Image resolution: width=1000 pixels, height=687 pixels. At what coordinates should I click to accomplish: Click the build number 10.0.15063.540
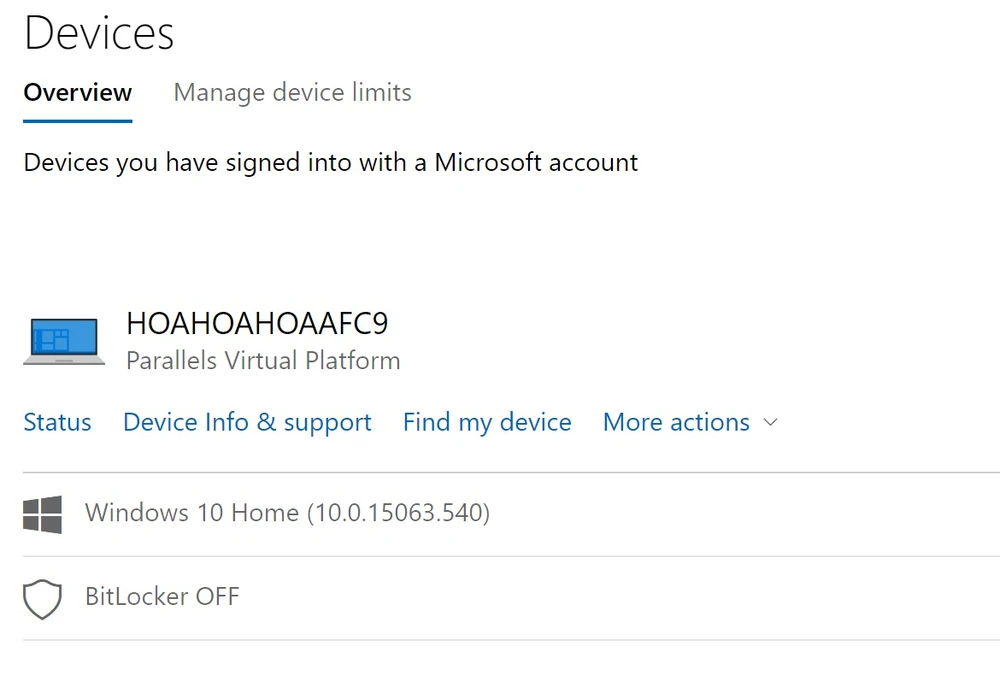398,513
